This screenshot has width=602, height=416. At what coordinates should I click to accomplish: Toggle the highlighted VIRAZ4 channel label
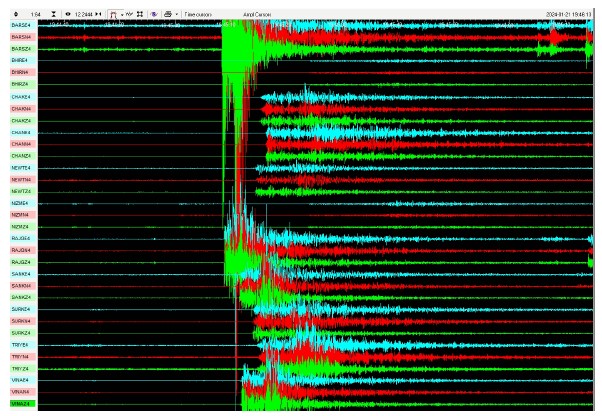(20, 404)
